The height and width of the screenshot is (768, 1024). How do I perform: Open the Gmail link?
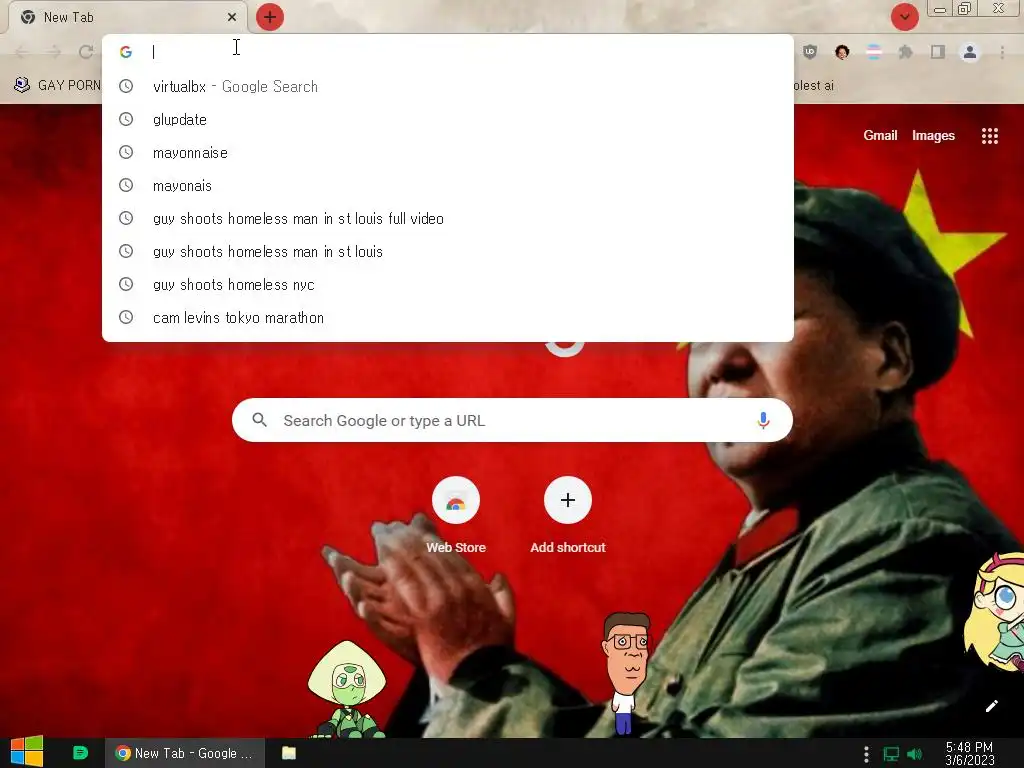[x=880, y=135]
